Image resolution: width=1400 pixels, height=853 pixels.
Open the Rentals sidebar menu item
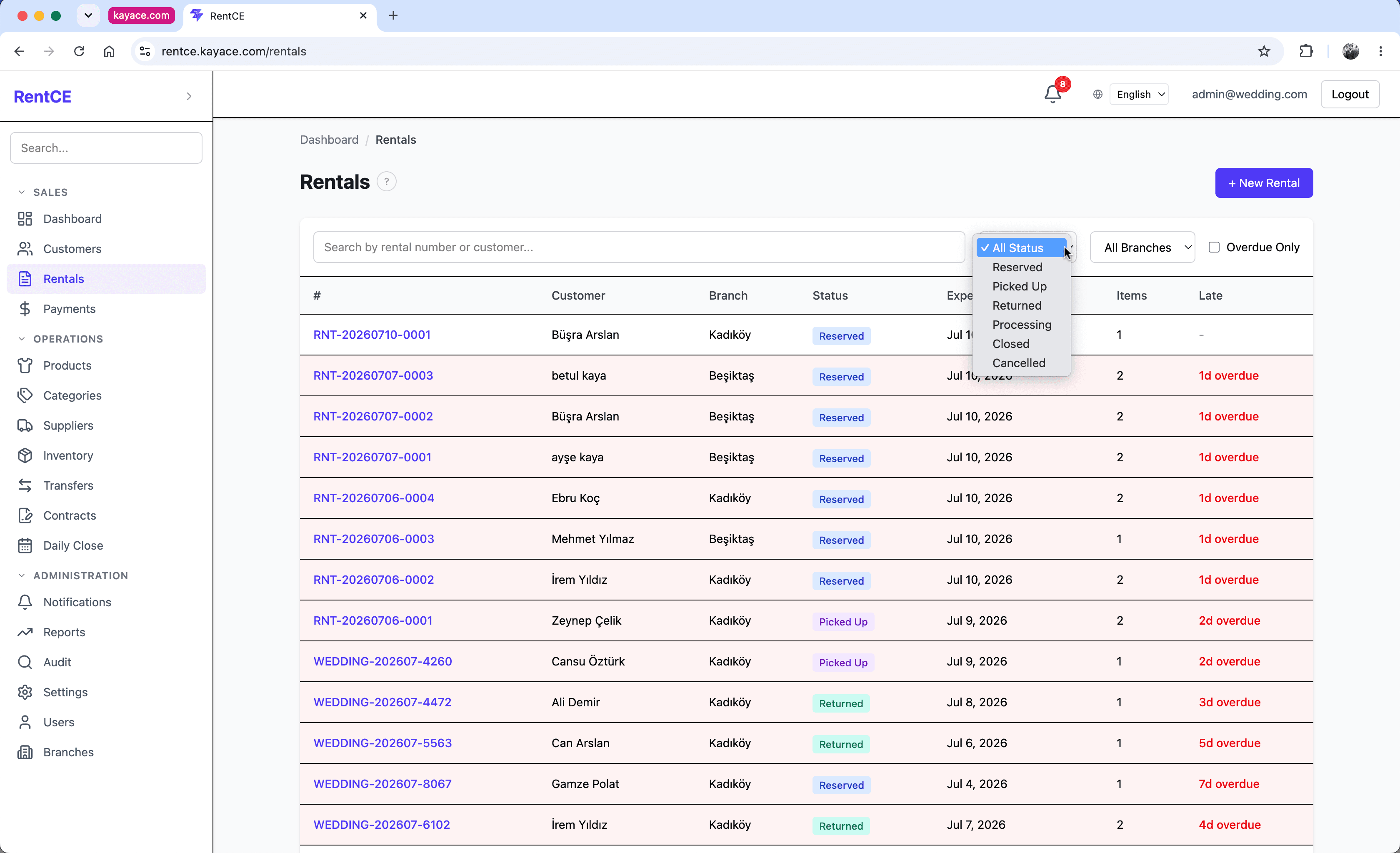pos(106,279)
